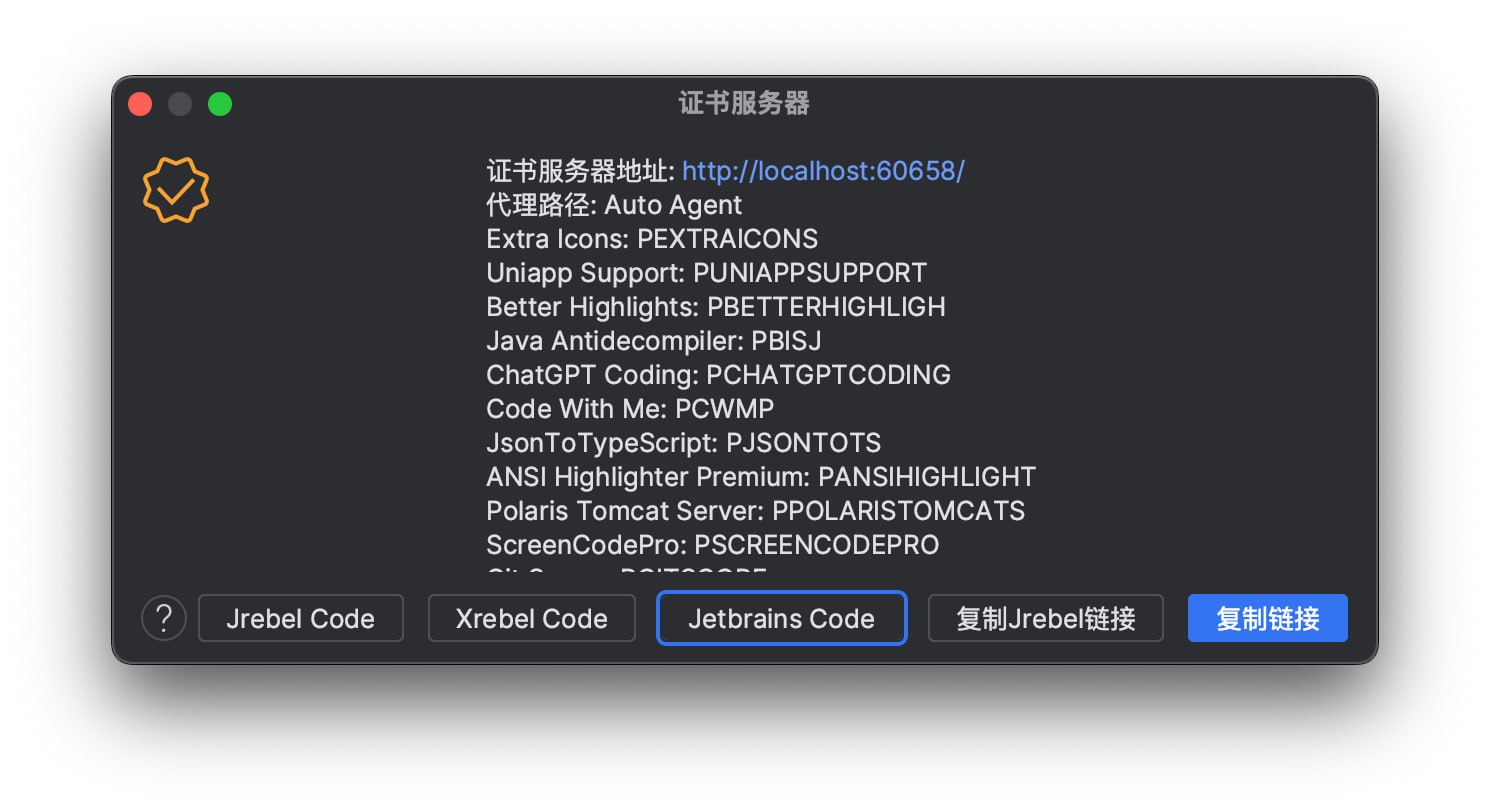Select the Uniapp Support: PUNIAPPSUPPORT line

(707, 273)
